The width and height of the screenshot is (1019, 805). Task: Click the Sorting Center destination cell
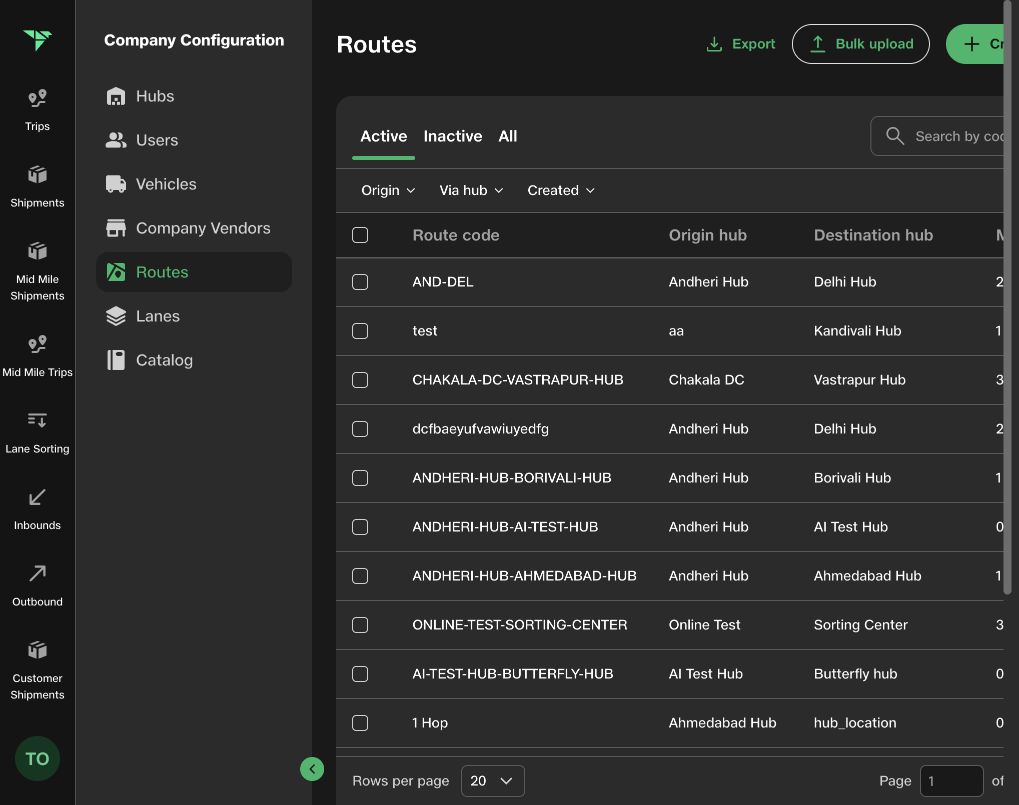tap(860, 625)
